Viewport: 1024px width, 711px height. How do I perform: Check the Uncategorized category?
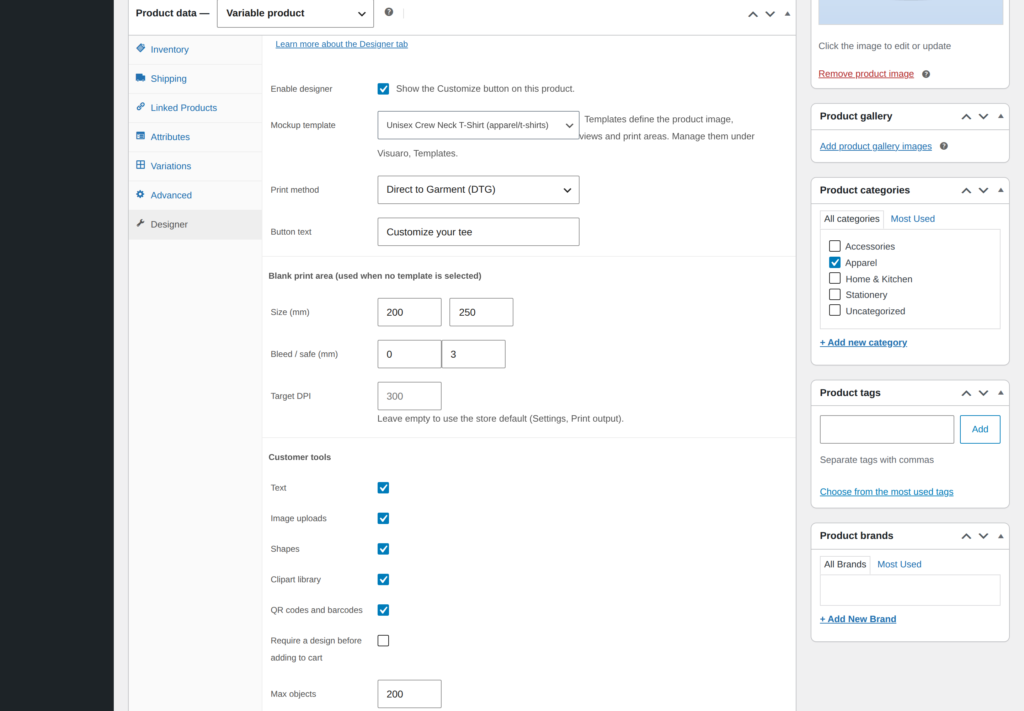pyautogui.click(x=835, y=310)
